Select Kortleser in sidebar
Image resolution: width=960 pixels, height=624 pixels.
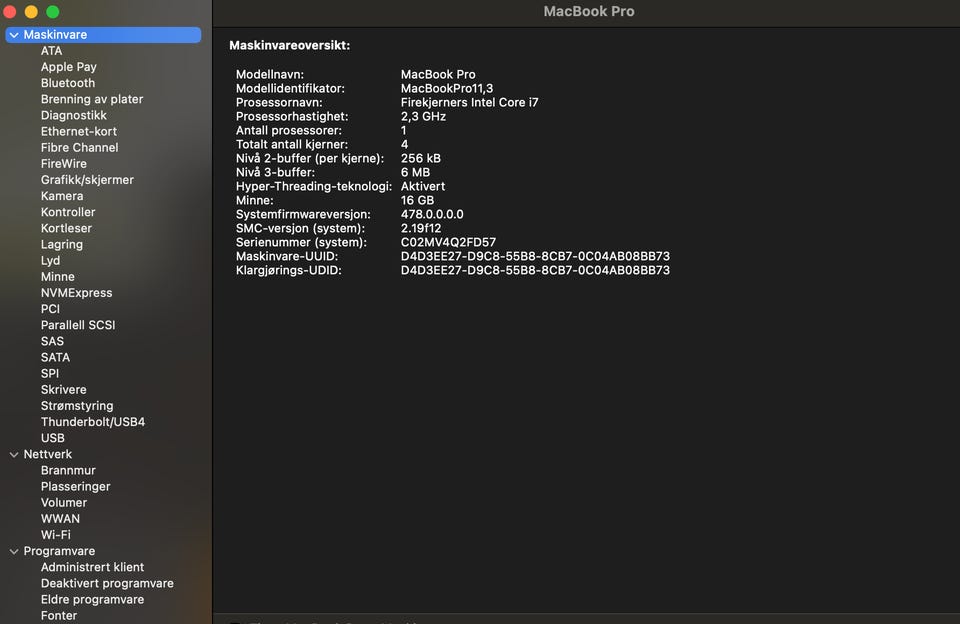[66, 228]
